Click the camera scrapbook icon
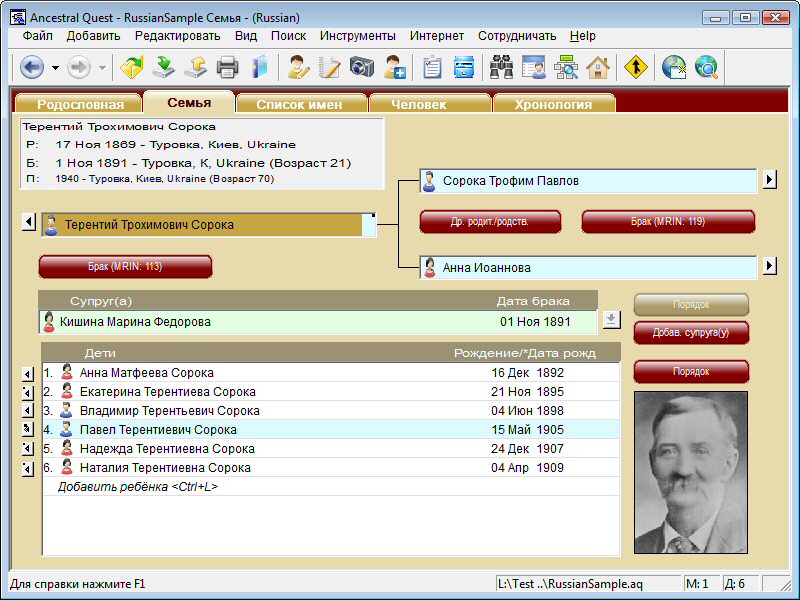This screenshot has width=800, height=600. [361, 67]
